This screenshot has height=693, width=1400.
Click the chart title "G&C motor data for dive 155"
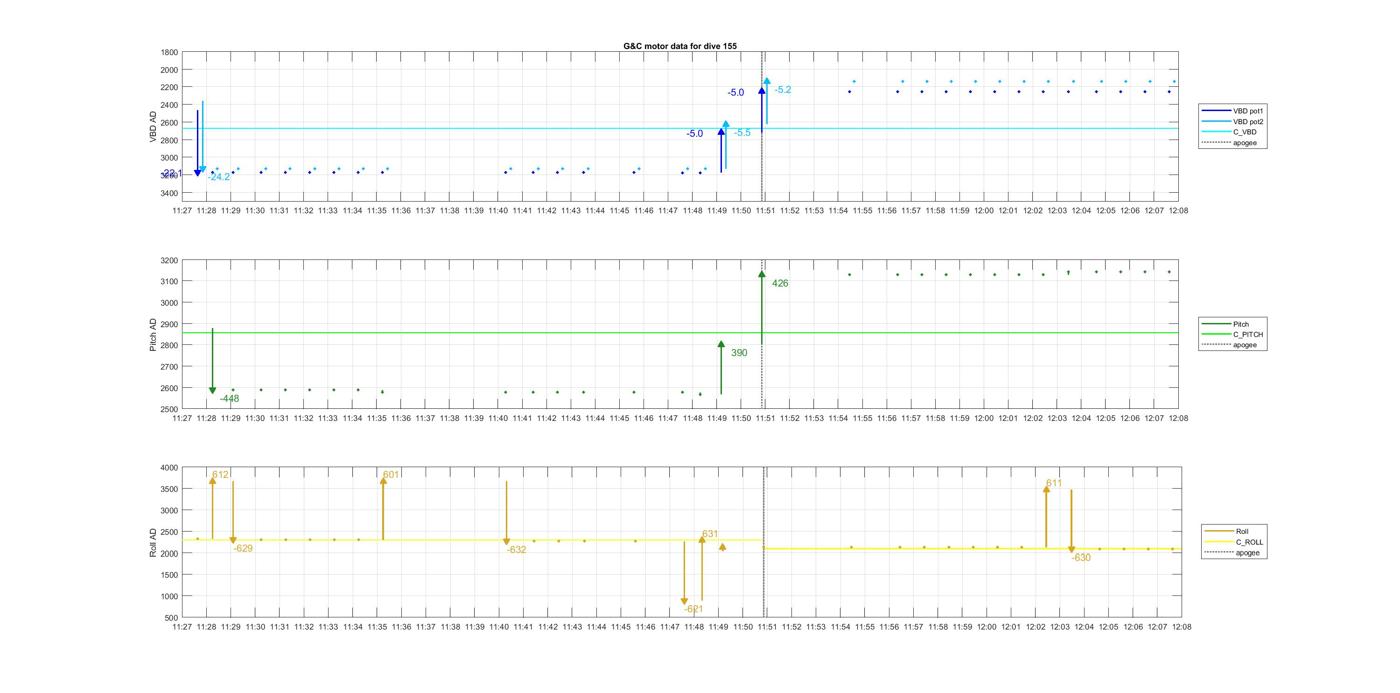tap(680, 46)
